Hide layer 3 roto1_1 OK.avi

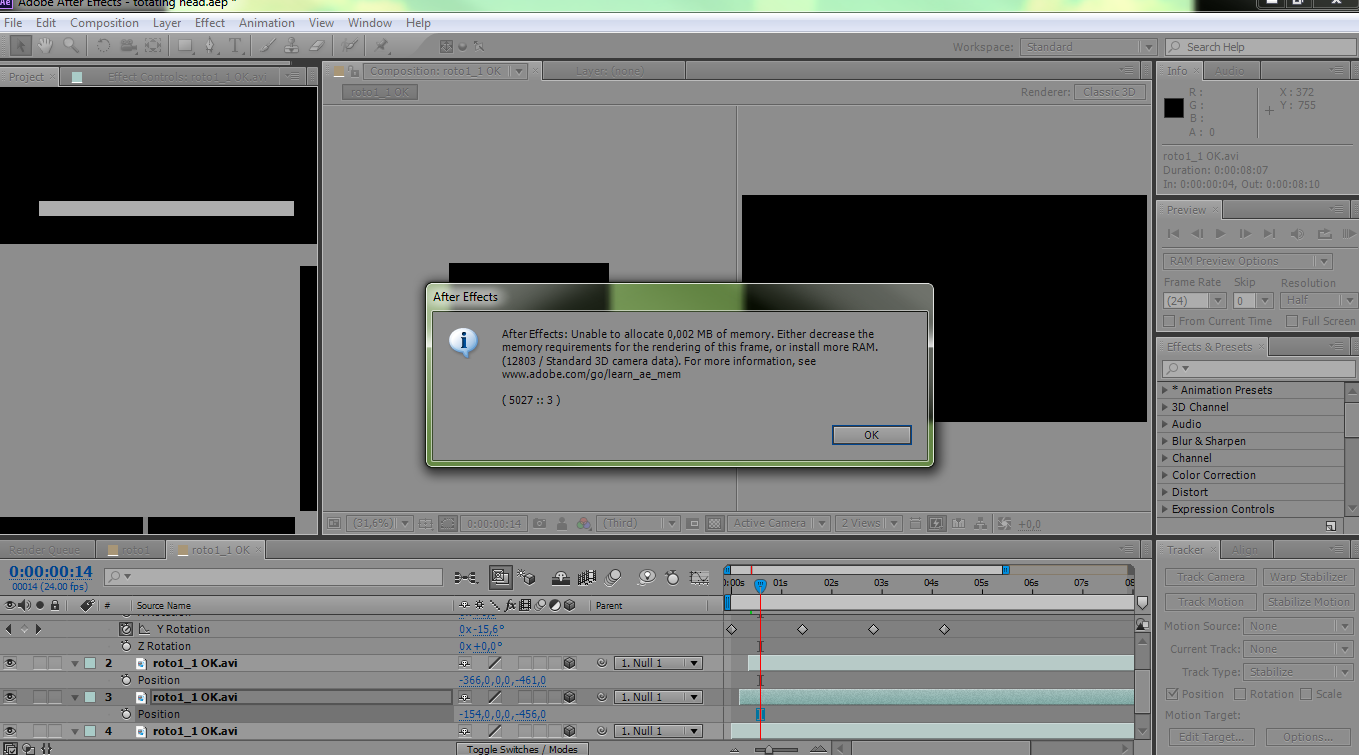click(x=11, y=697)
